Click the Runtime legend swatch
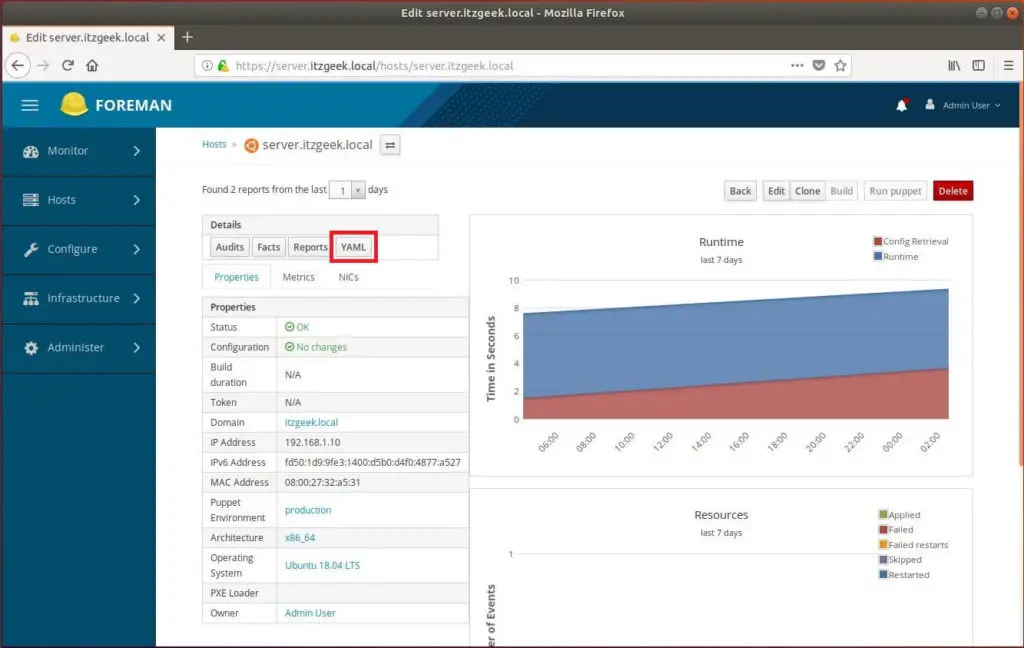Viewport: 1024px width, 648px height. point(878,257)
